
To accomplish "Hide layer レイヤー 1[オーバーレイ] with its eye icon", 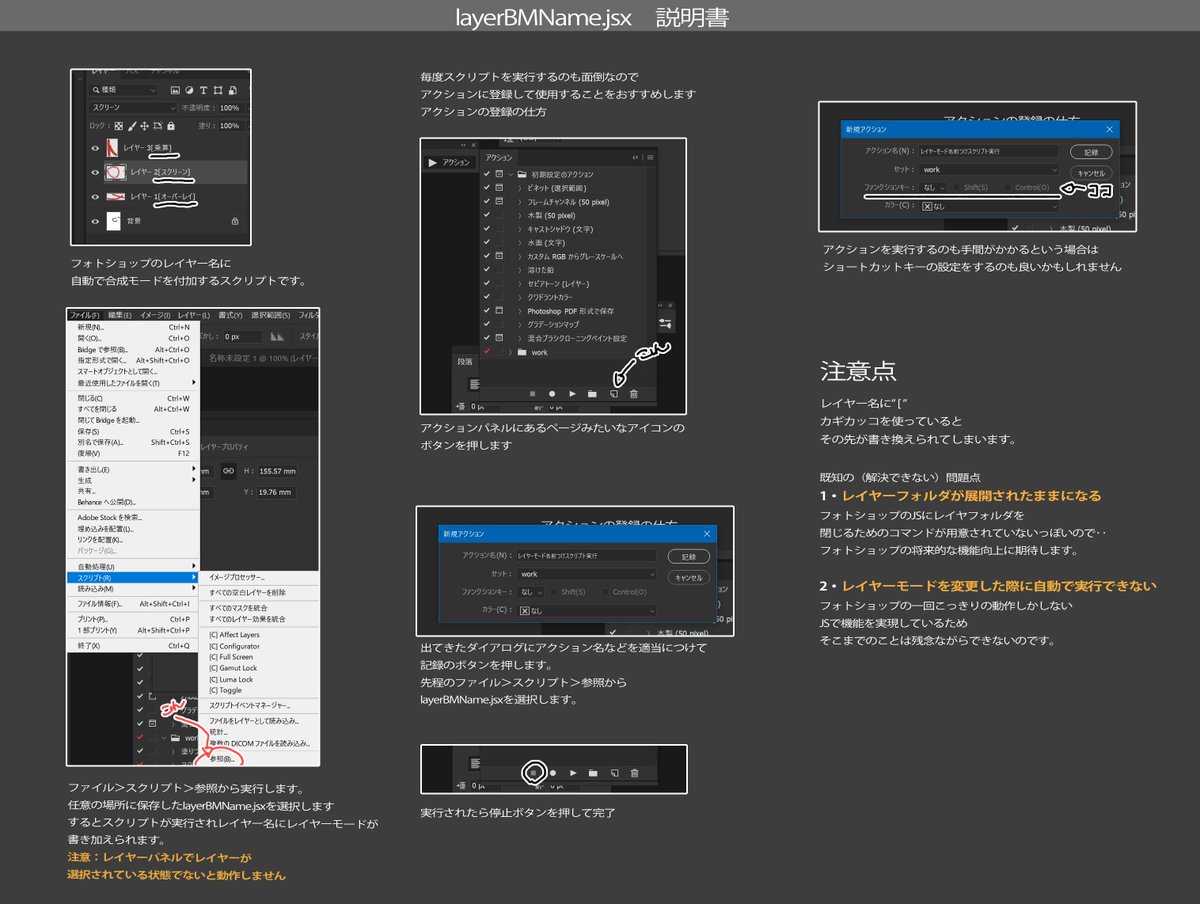I will 96,197.
